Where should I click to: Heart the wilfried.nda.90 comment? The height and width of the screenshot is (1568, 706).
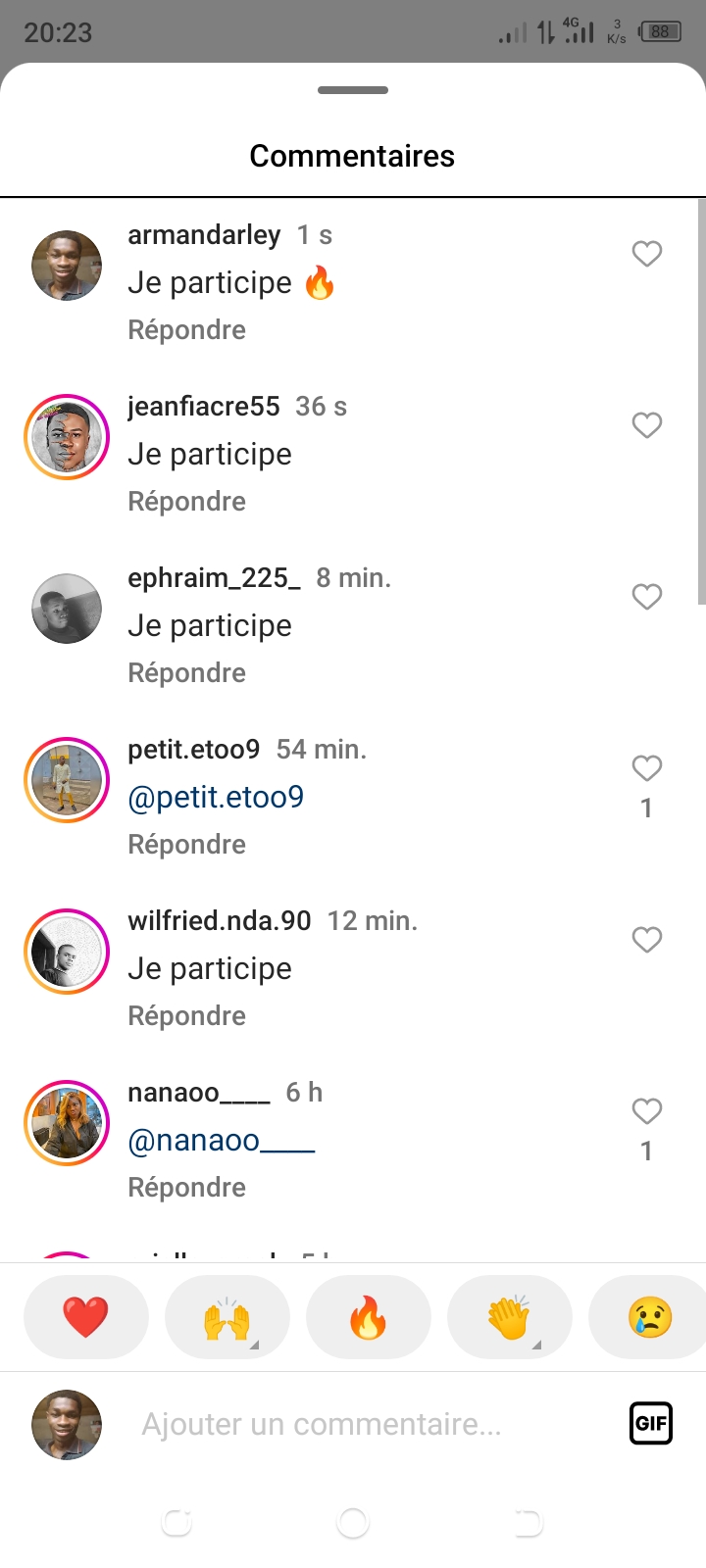coord(646,940)
